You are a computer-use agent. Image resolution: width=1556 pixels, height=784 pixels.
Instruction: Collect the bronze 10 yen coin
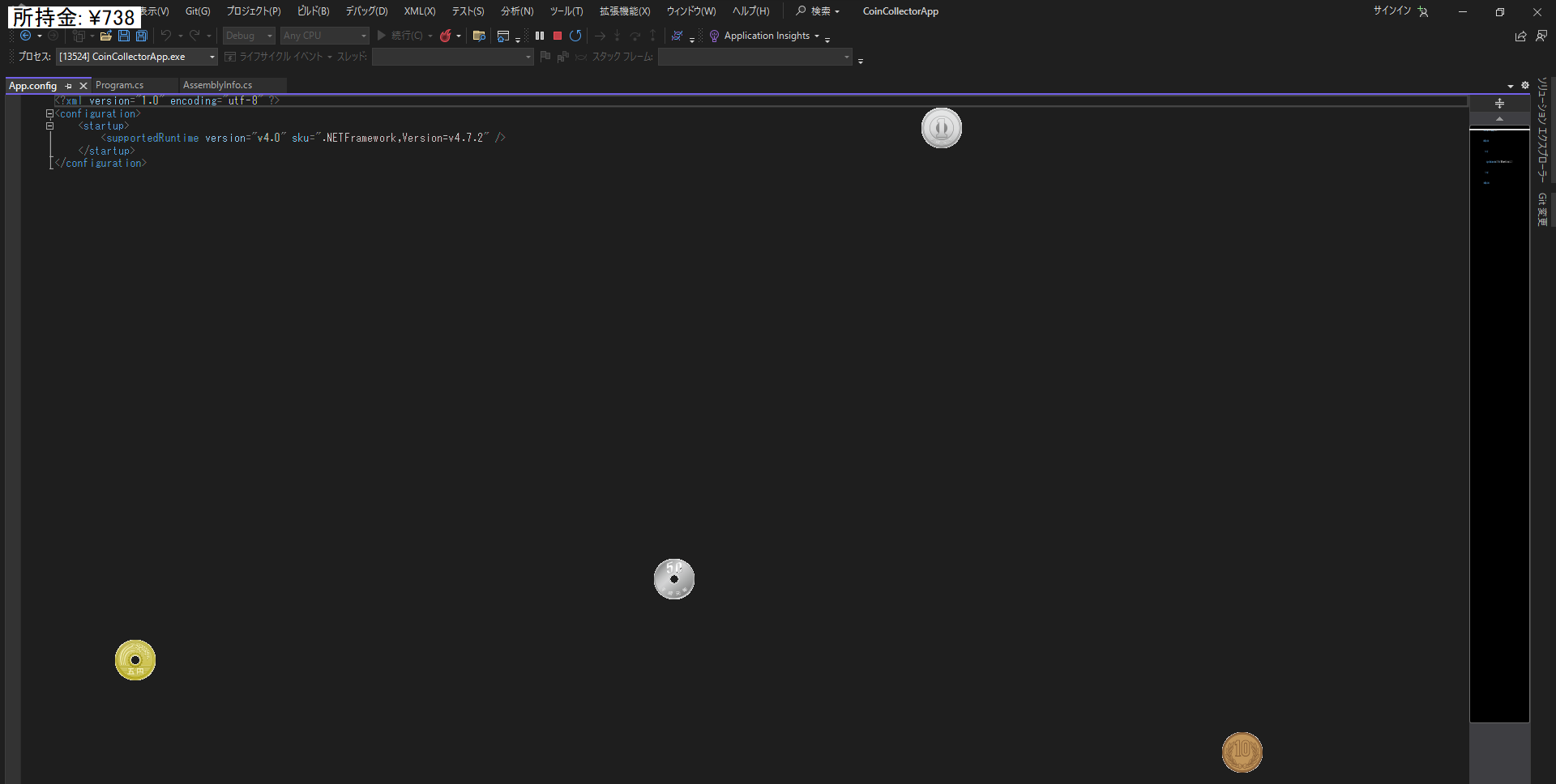1242,752
